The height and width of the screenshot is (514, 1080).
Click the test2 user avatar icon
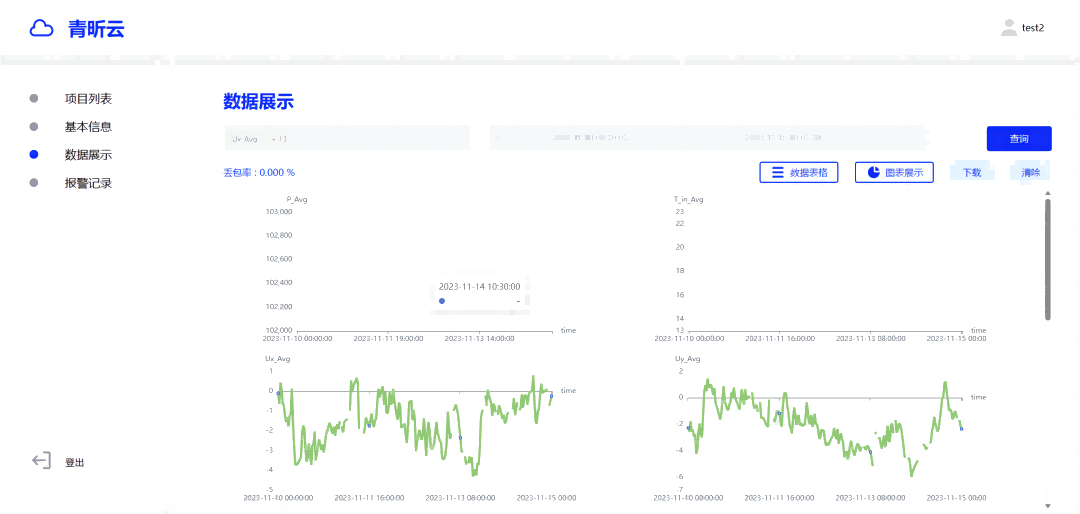click(x=1008, y=28)
